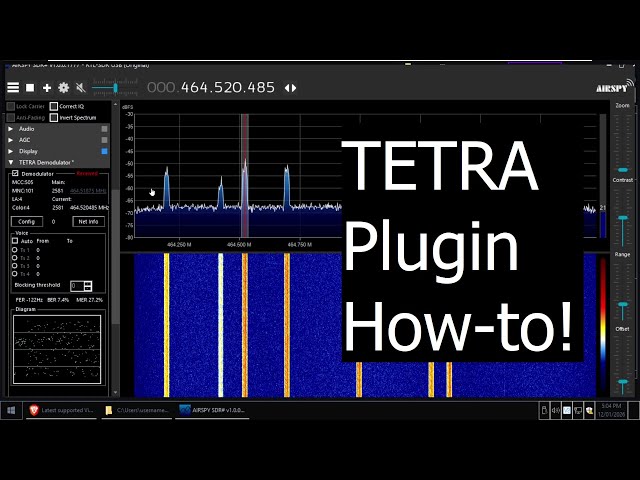The height and width of the screenshot is (480, 640).
Task: Switch to the File Explorer taskbar item
Action: [x=138, y=410]
